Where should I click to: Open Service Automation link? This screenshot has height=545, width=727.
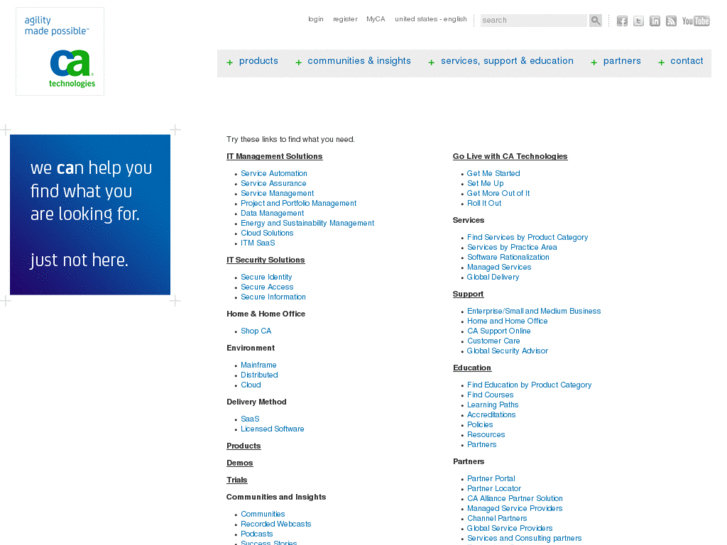coord(274,173)
